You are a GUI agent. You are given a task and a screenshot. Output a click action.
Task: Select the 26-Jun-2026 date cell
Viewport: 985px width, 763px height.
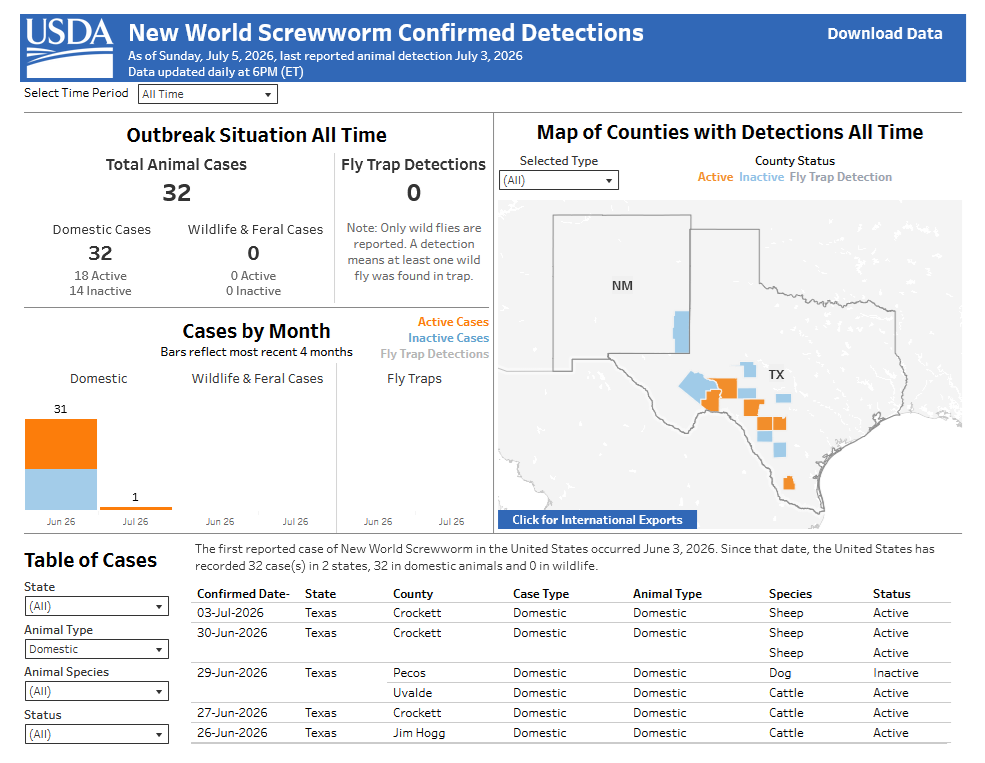click(232, 733)
